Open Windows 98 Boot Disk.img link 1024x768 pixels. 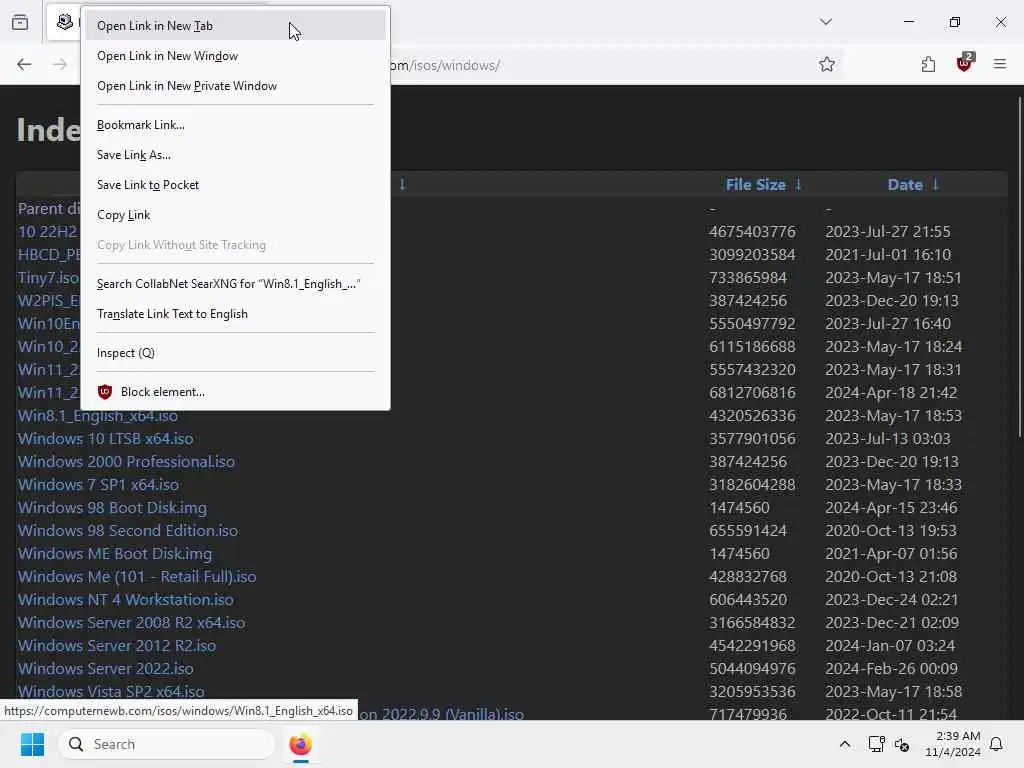(x=112, y=507)
